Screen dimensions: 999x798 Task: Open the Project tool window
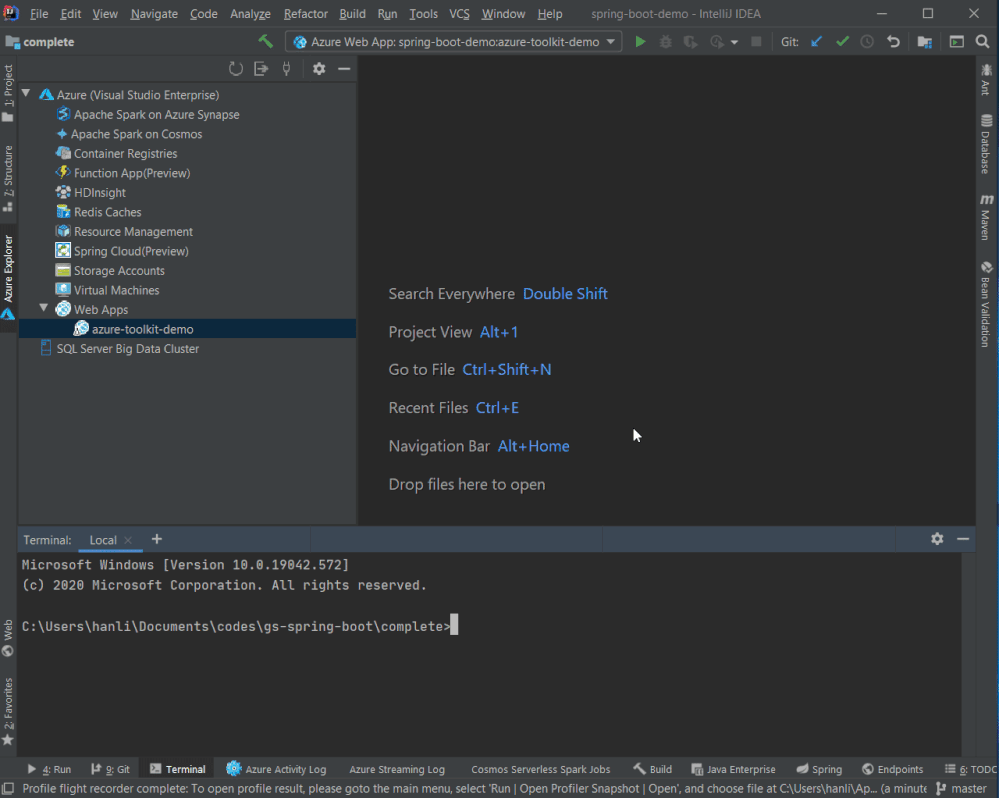coord(8,94)
